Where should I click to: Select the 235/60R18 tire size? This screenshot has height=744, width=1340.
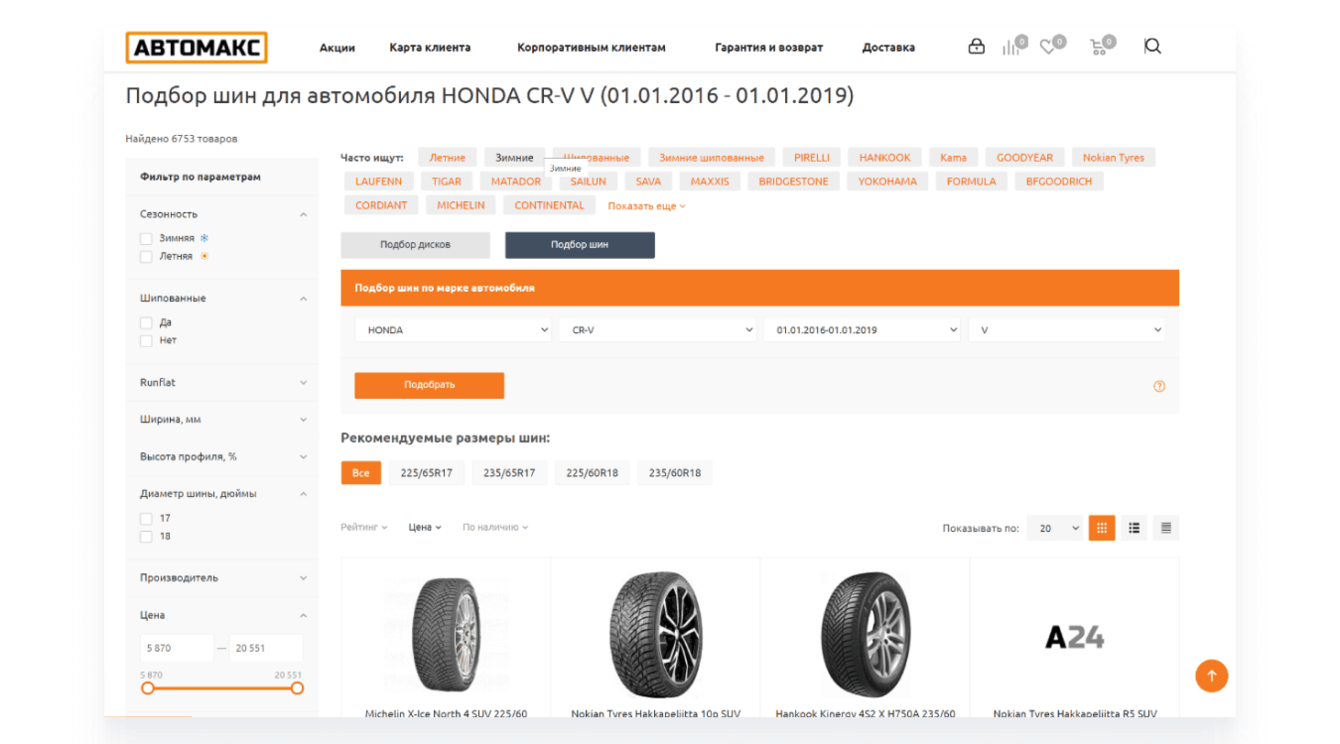[x=675, y=473]
